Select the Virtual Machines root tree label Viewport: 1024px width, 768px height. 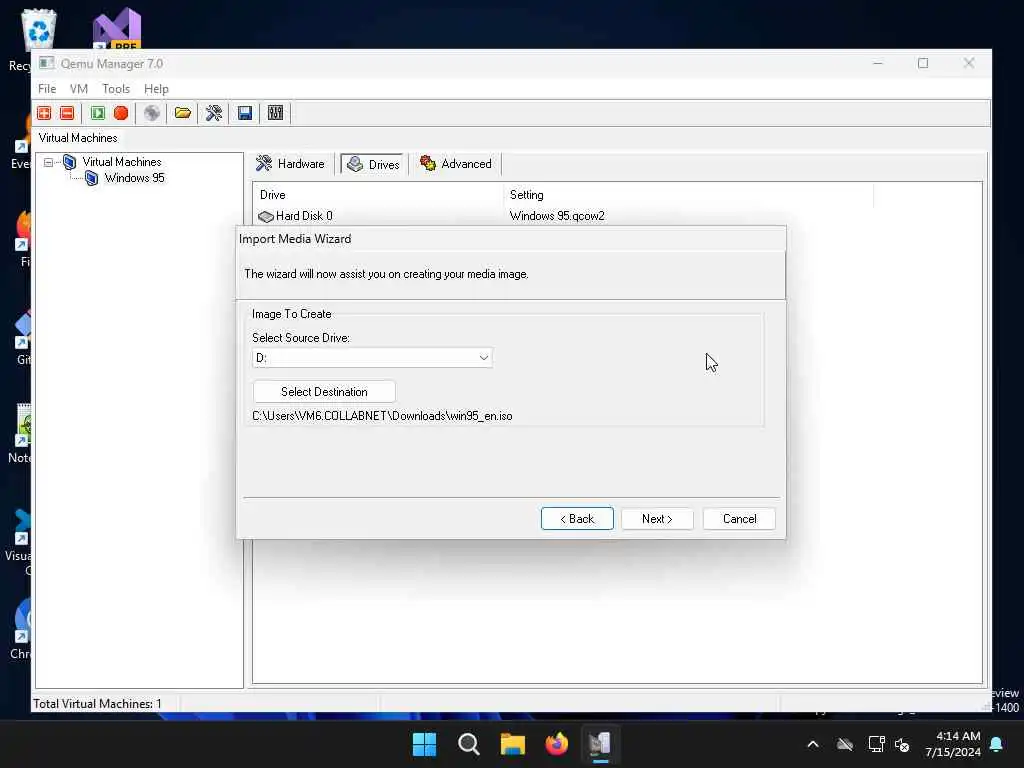[121, 162]
